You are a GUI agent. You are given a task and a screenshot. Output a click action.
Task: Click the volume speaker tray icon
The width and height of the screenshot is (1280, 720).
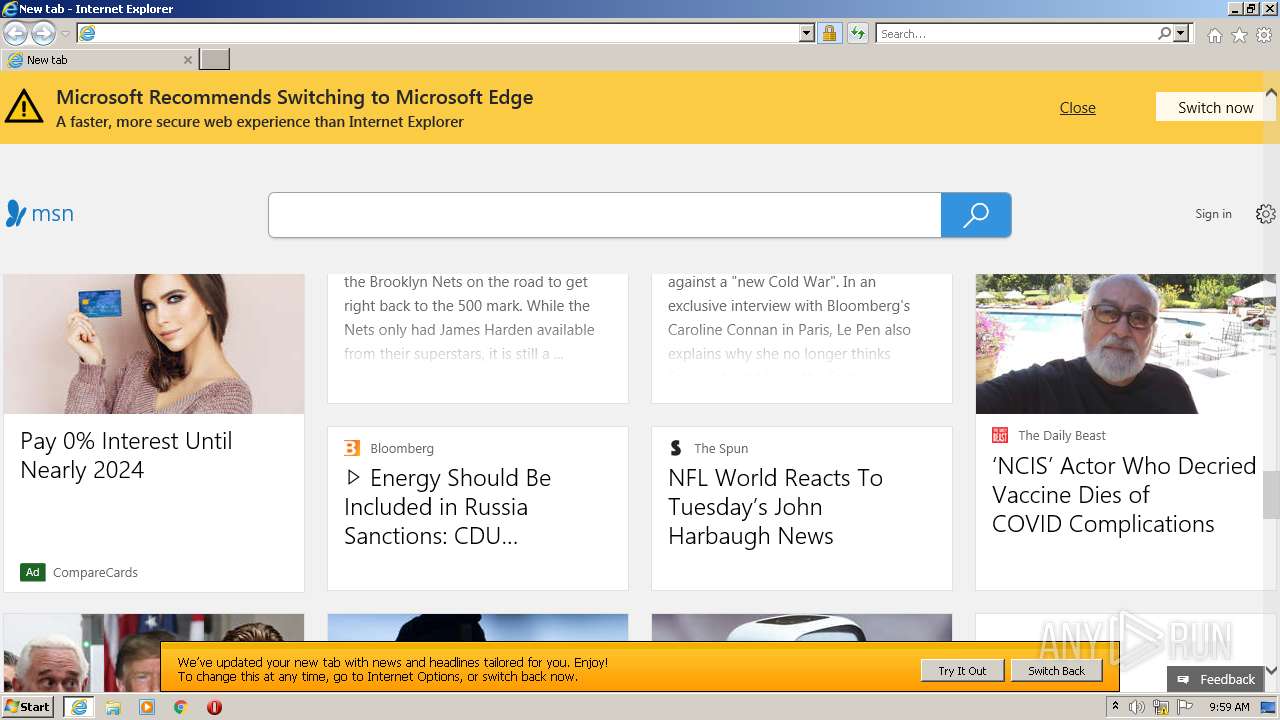tap(1137, 707)
